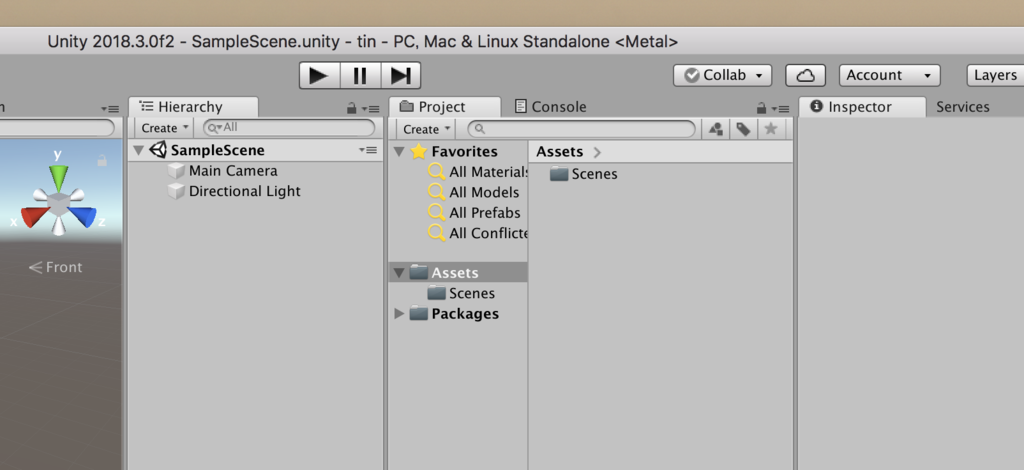Viewport: 1024px width, 470px height.
Task: Switch to the Project tab
Action: 444,107
